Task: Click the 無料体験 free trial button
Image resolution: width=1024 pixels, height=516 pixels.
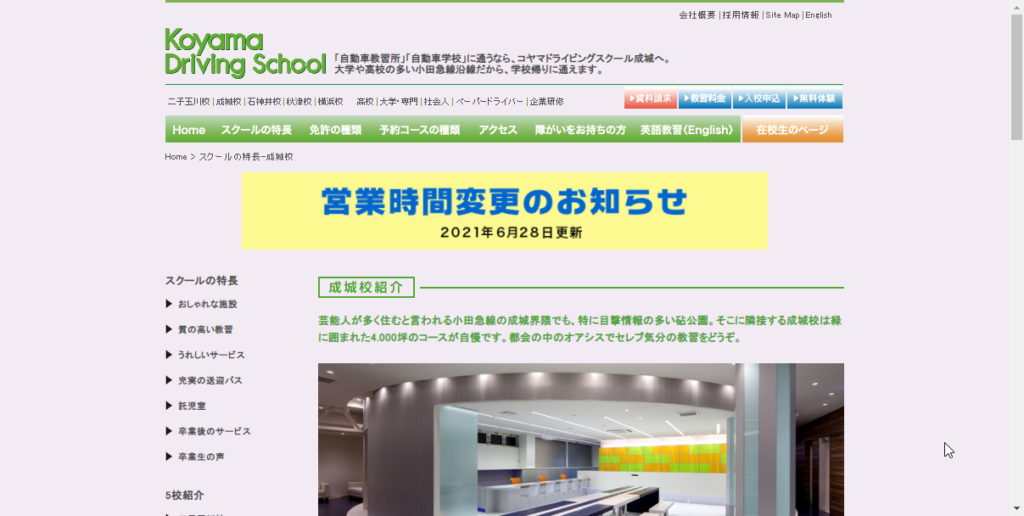Action: (x=814, y=100)
